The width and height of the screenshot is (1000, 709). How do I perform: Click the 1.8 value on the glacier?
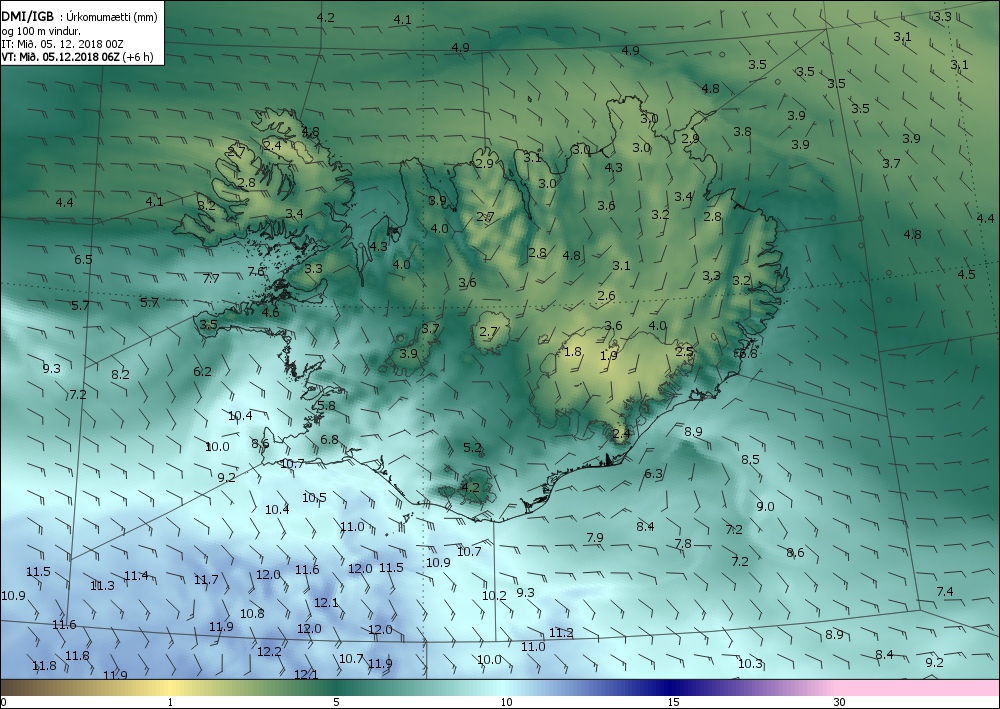pos(573,351)
